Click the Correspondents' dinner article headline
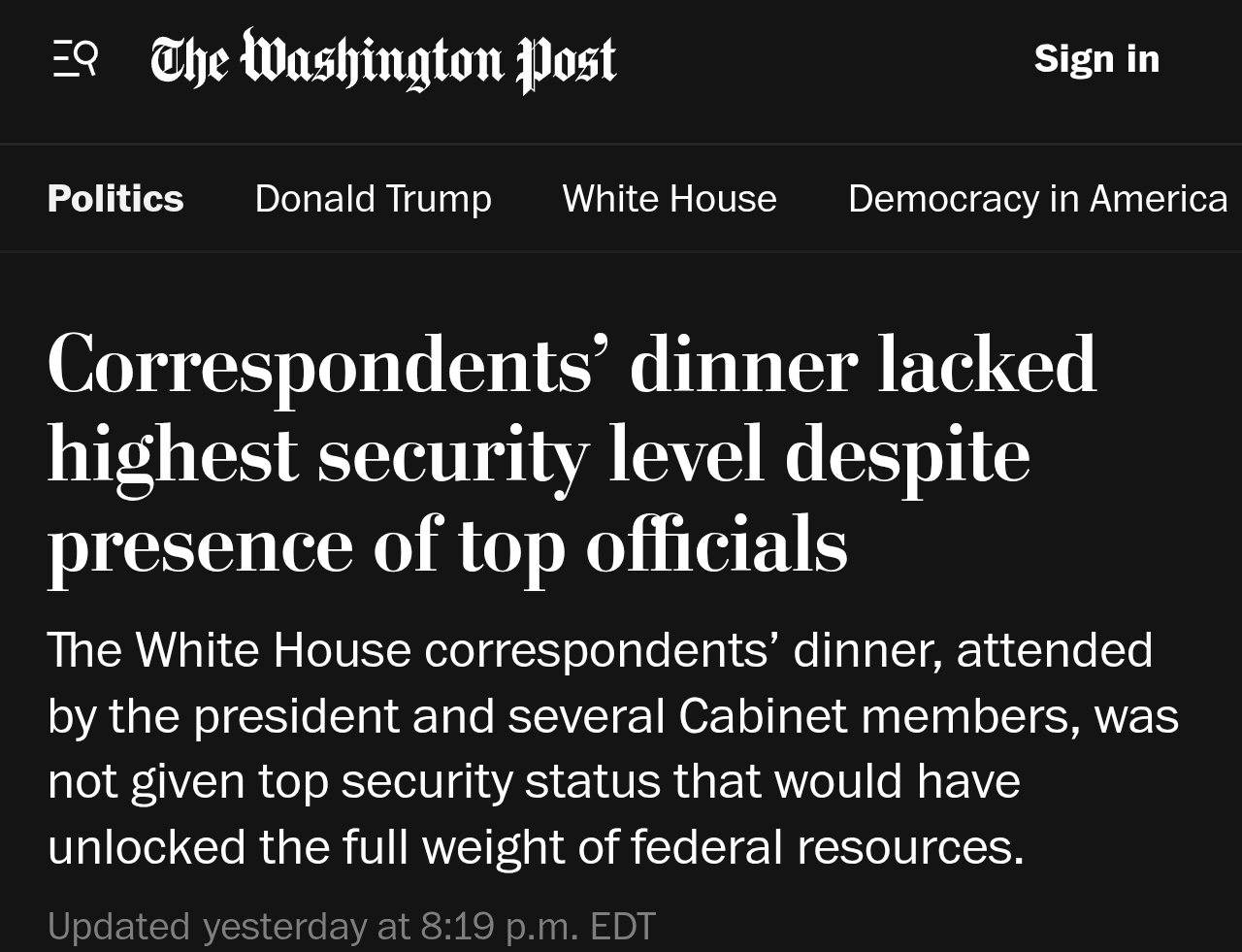Viewport: 1242px width, 952px height. 572,454
